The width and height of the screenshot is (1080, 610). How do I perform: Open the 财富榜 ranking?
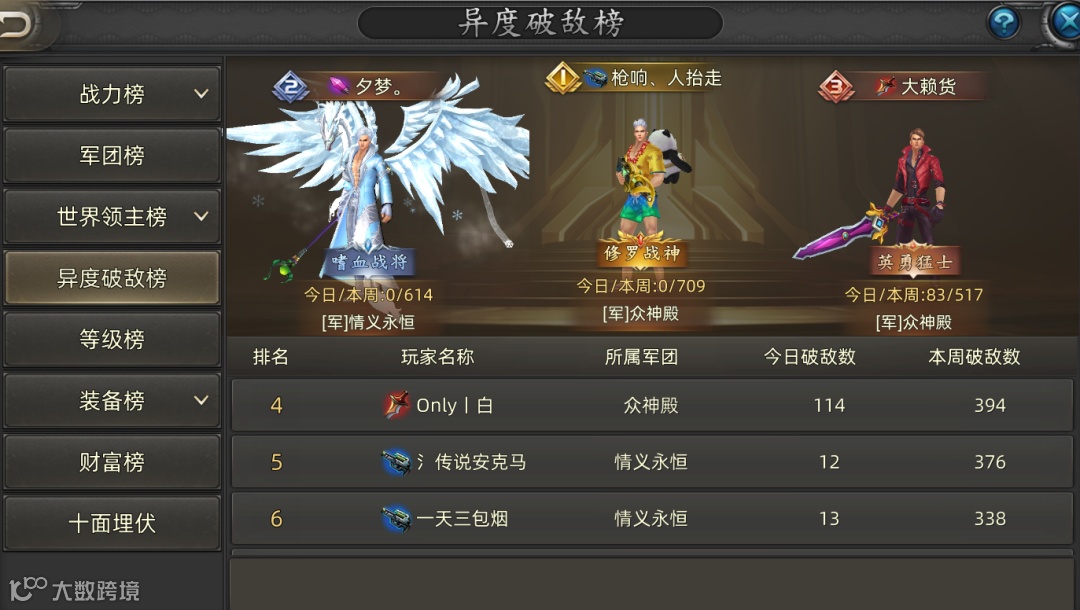(x=112, y=461)
